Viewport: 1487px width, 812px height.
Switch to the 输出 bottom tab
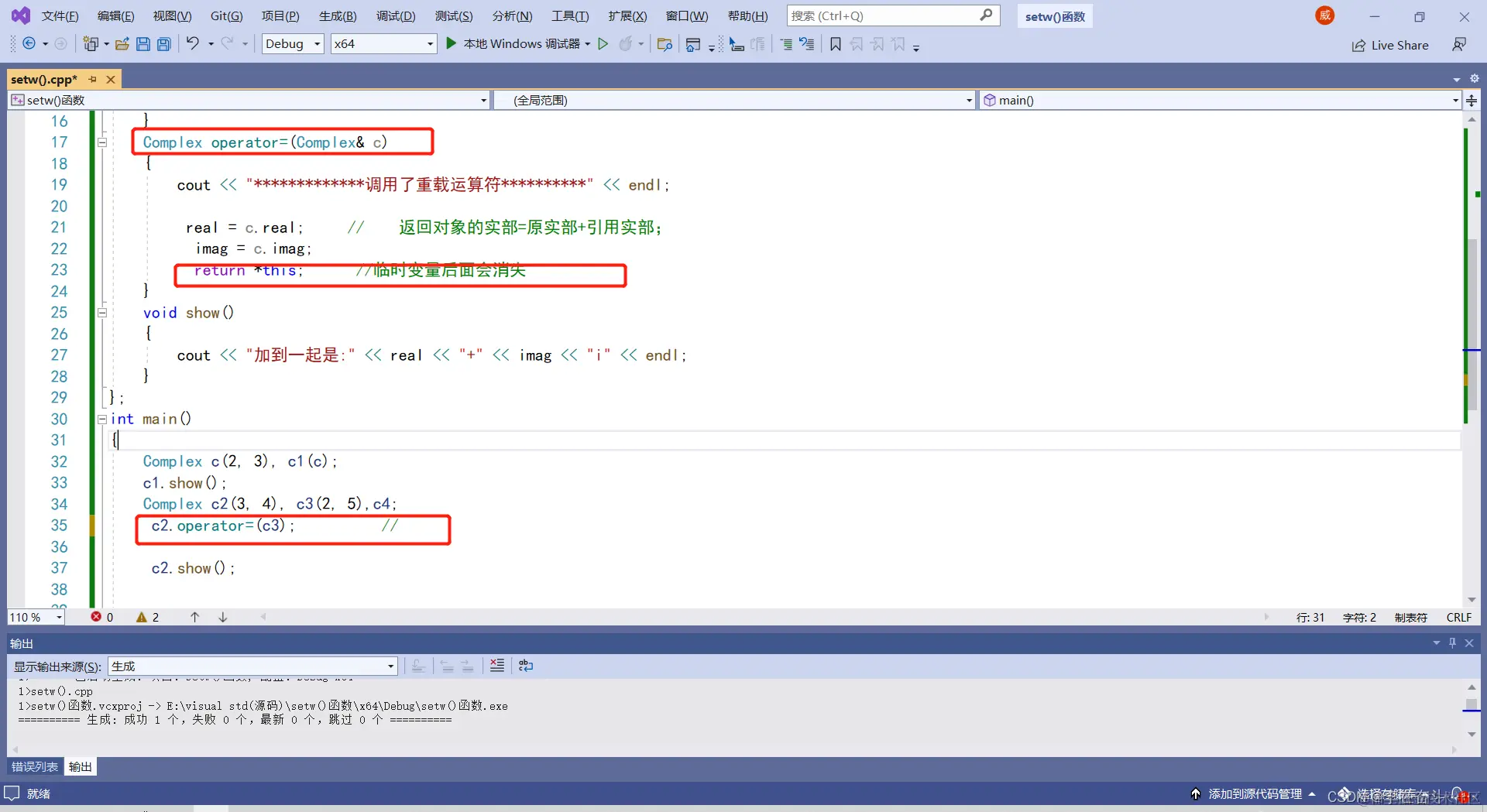[x=80, y=766]
